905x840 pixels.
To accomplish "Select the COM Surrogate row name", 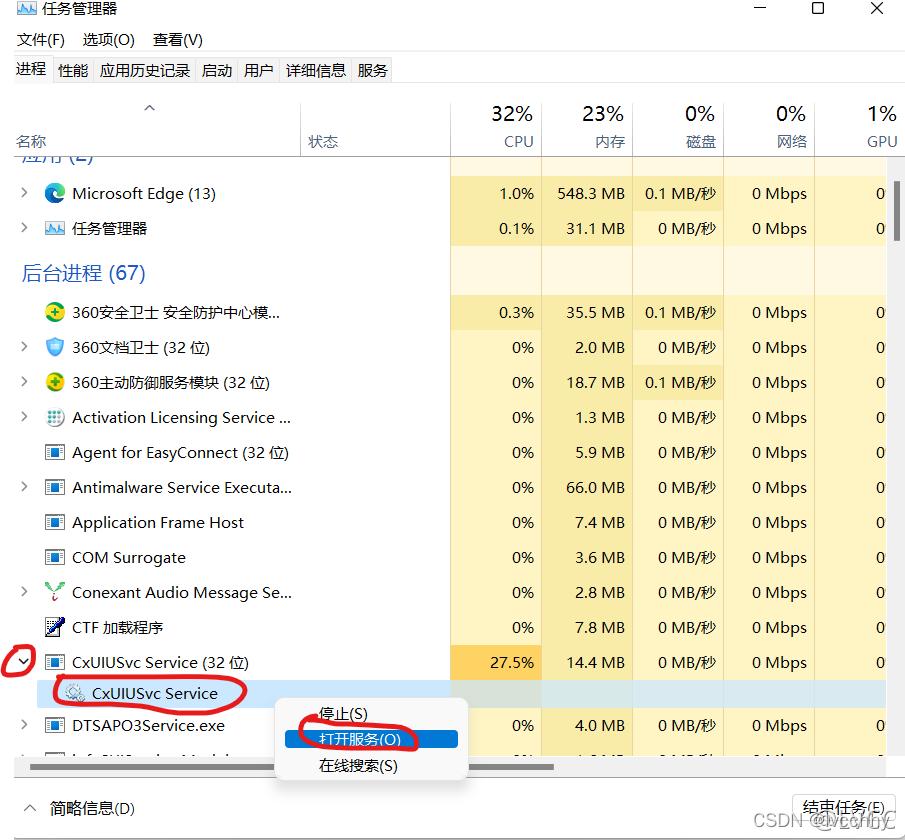I will pyautogui.click(x=129, y=558).
